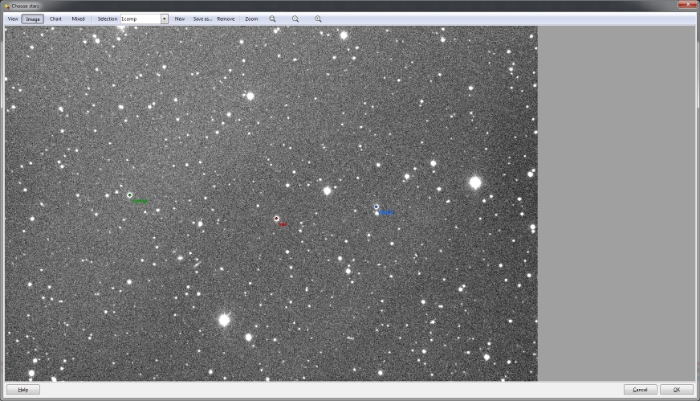
Task: Select the green-labeled marked star
Action: pos(130,195)
